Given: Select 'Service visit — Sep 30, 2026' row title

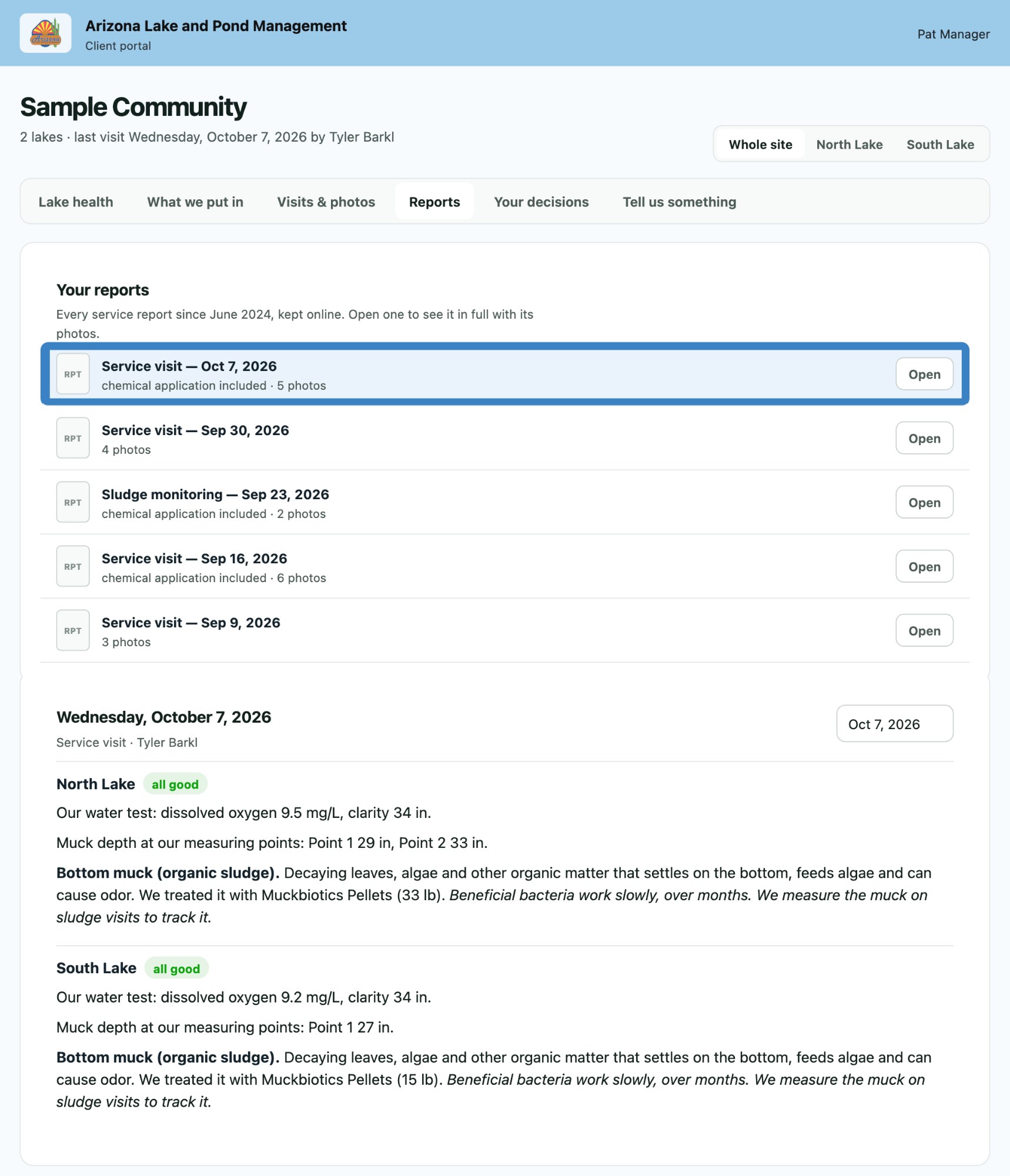Looking at the screenshot, I should (x=195, y=430).
